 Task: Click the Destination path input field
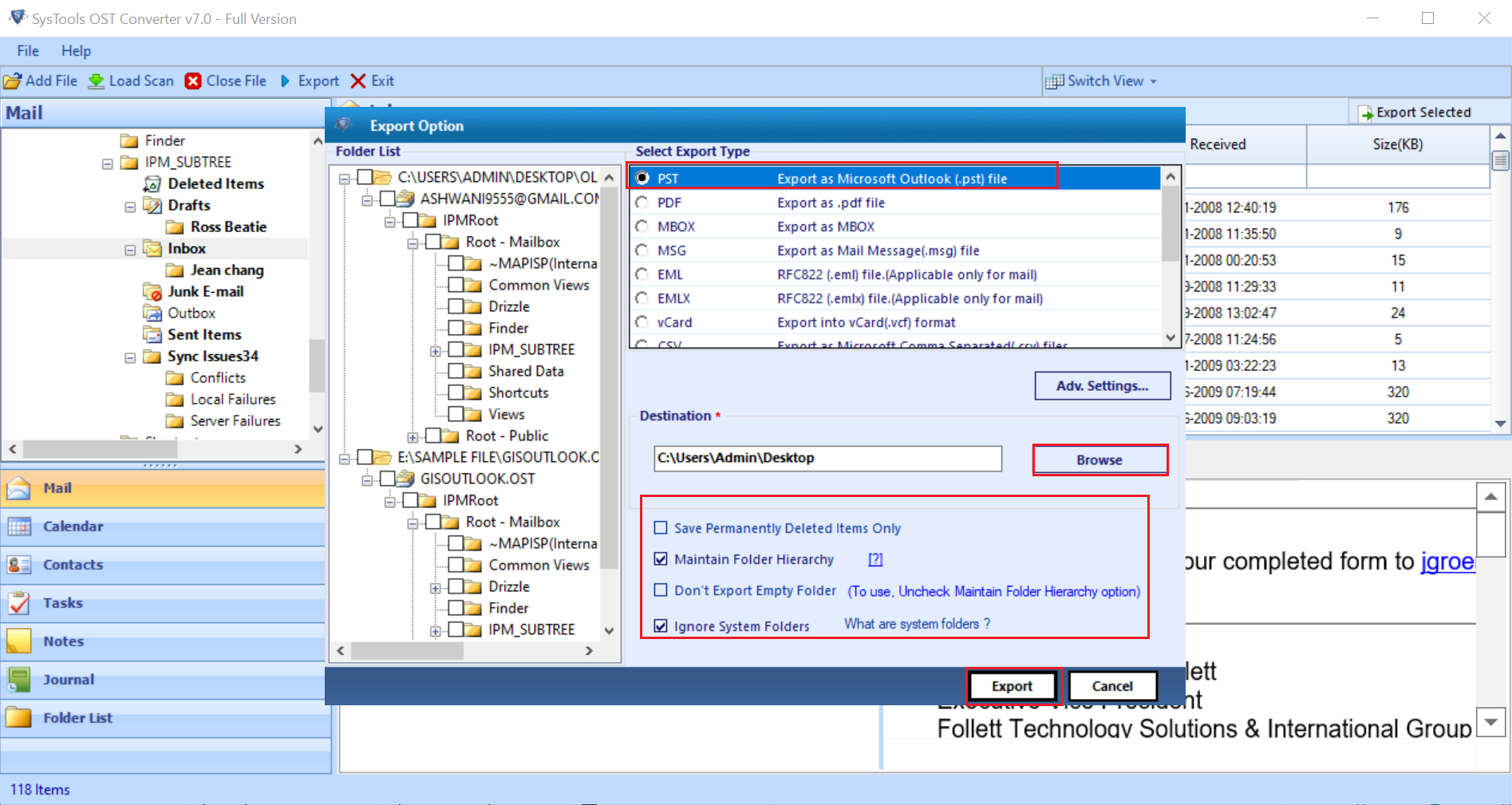pos(827,458)
